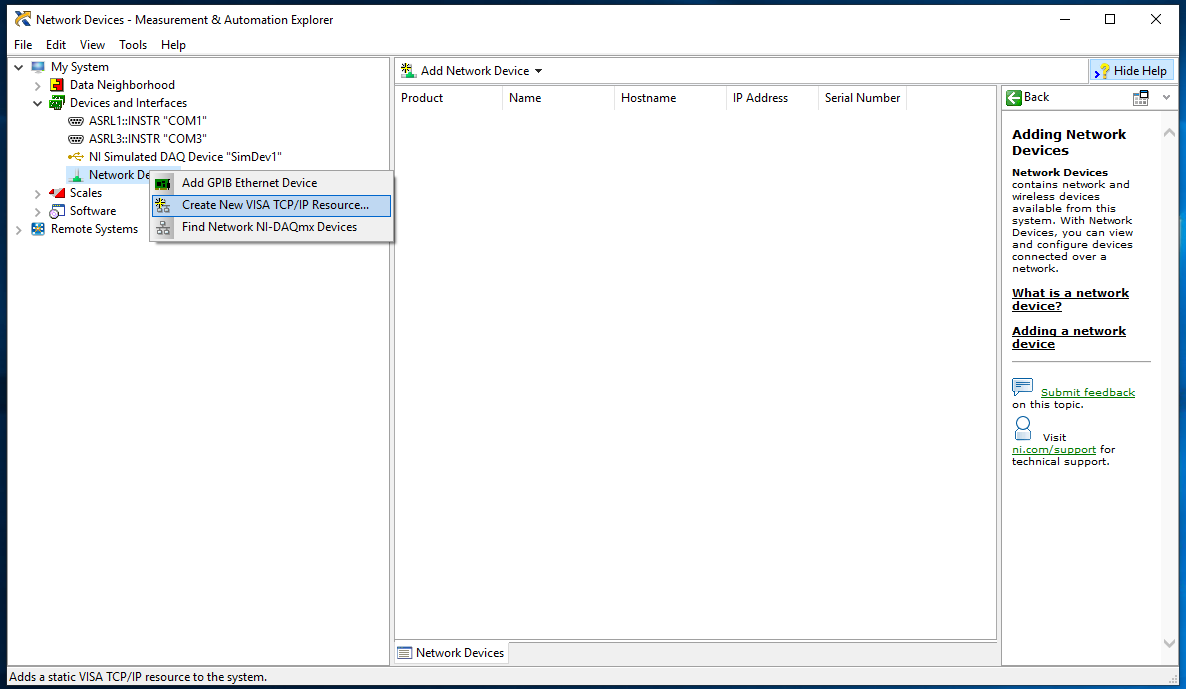Click the IP Address column header
Viewport: 1186px width, 689px height.
tap(760, 98)
